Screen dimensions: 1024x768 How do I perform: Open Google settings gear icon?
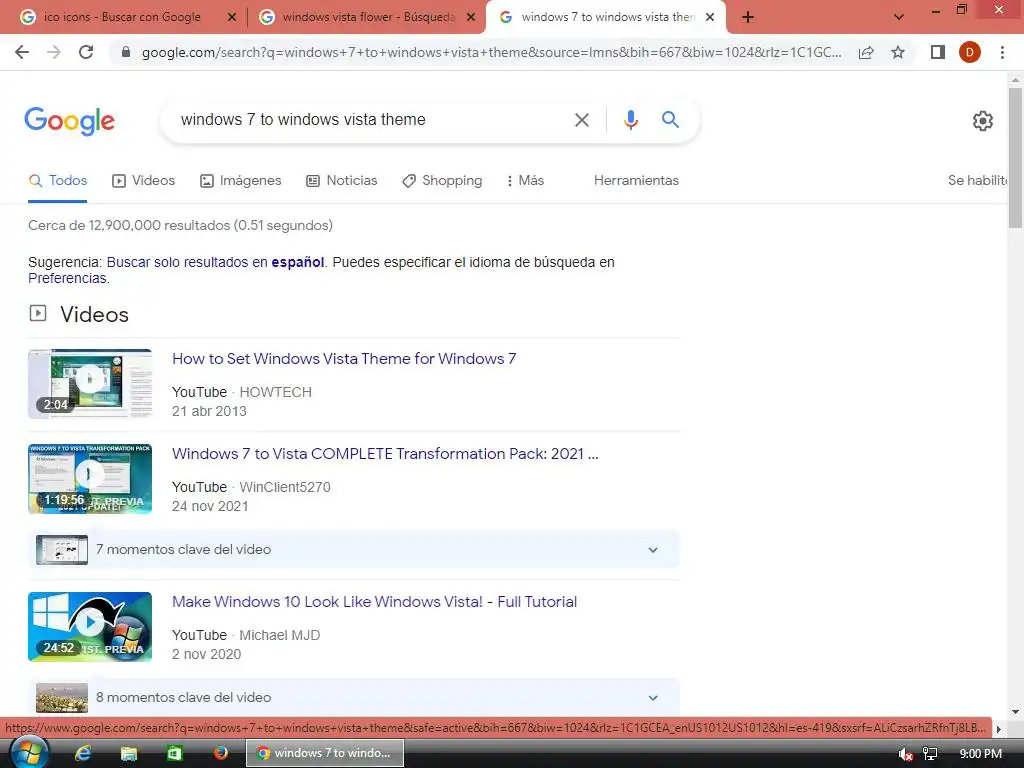pos(983,121)
